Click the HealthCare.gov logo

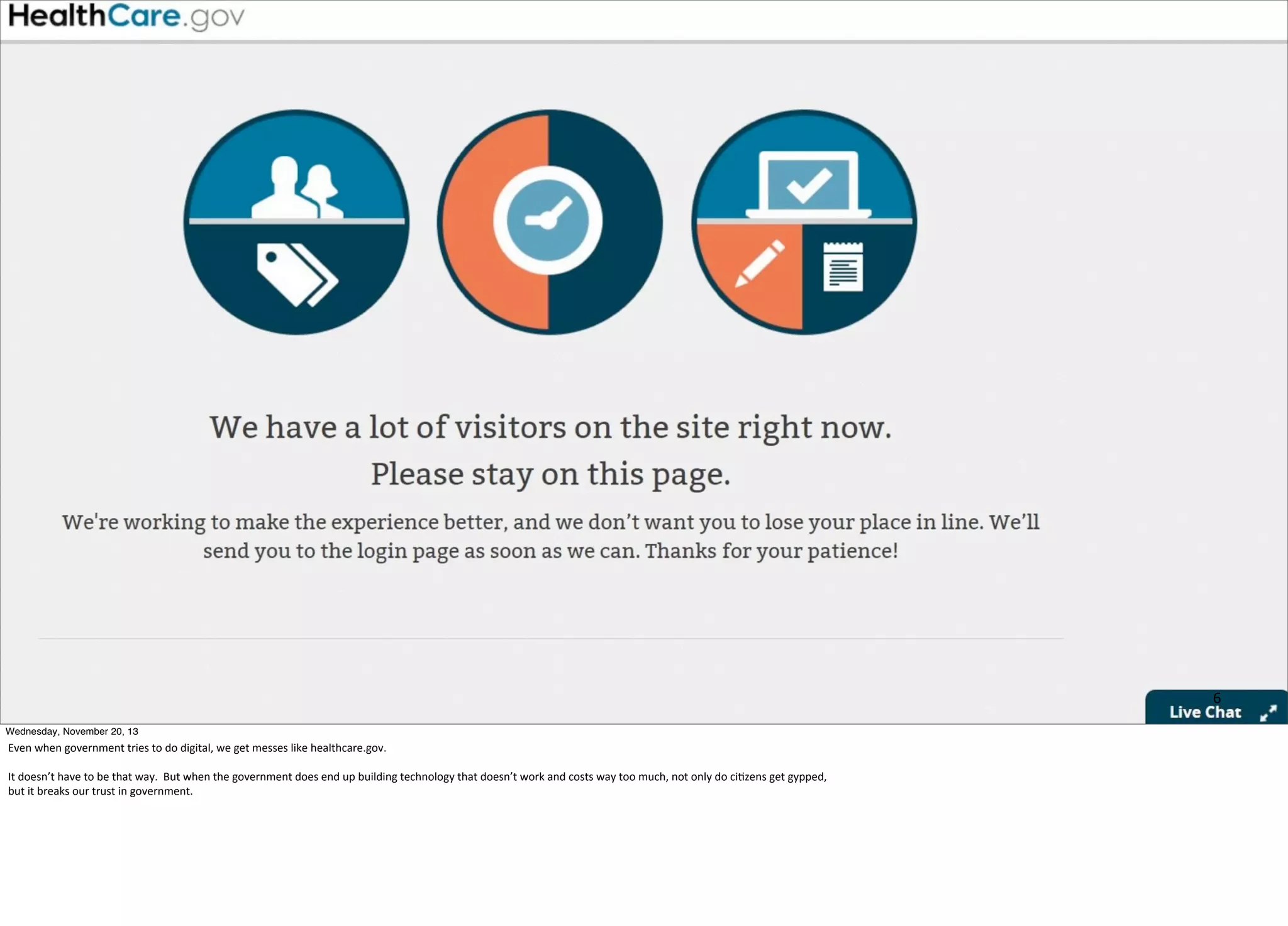tap(126, 17)
